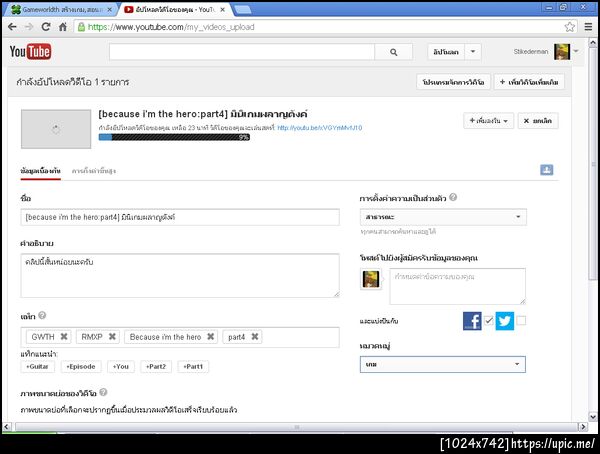Add suggested tag +Part2
600x454 pixels.
pos(156,366)
